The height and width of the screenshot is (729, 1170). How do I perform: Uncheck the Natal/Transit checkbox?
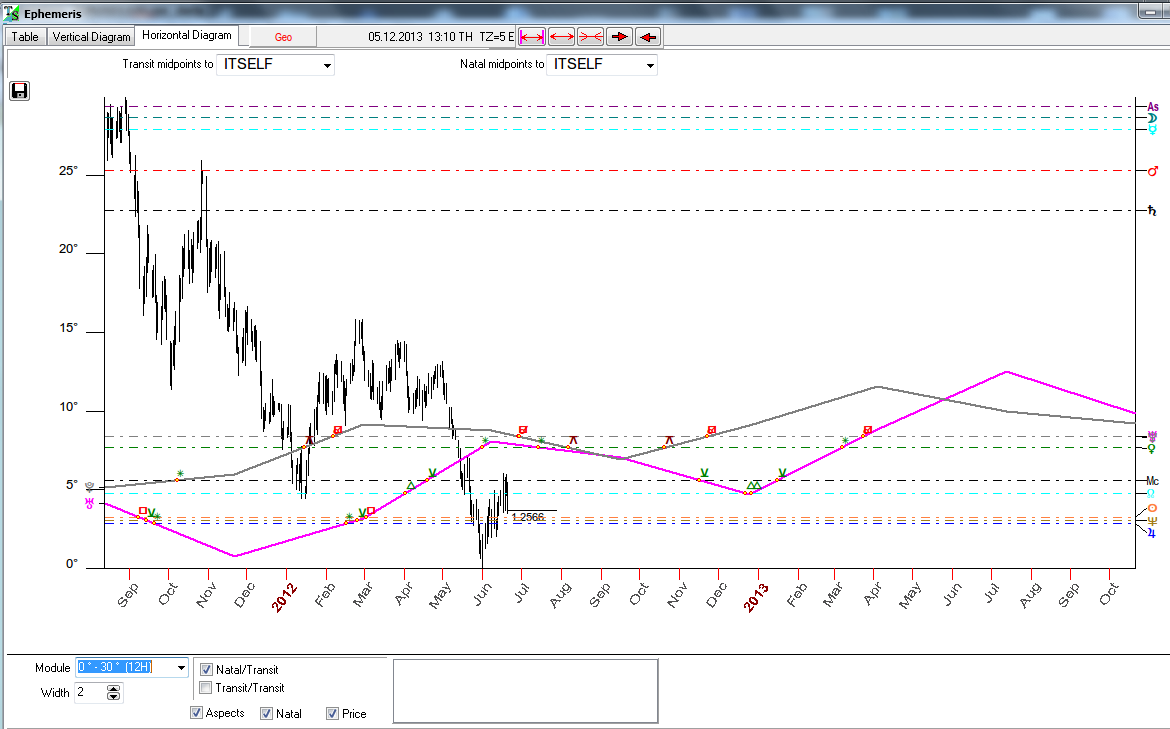206,669
